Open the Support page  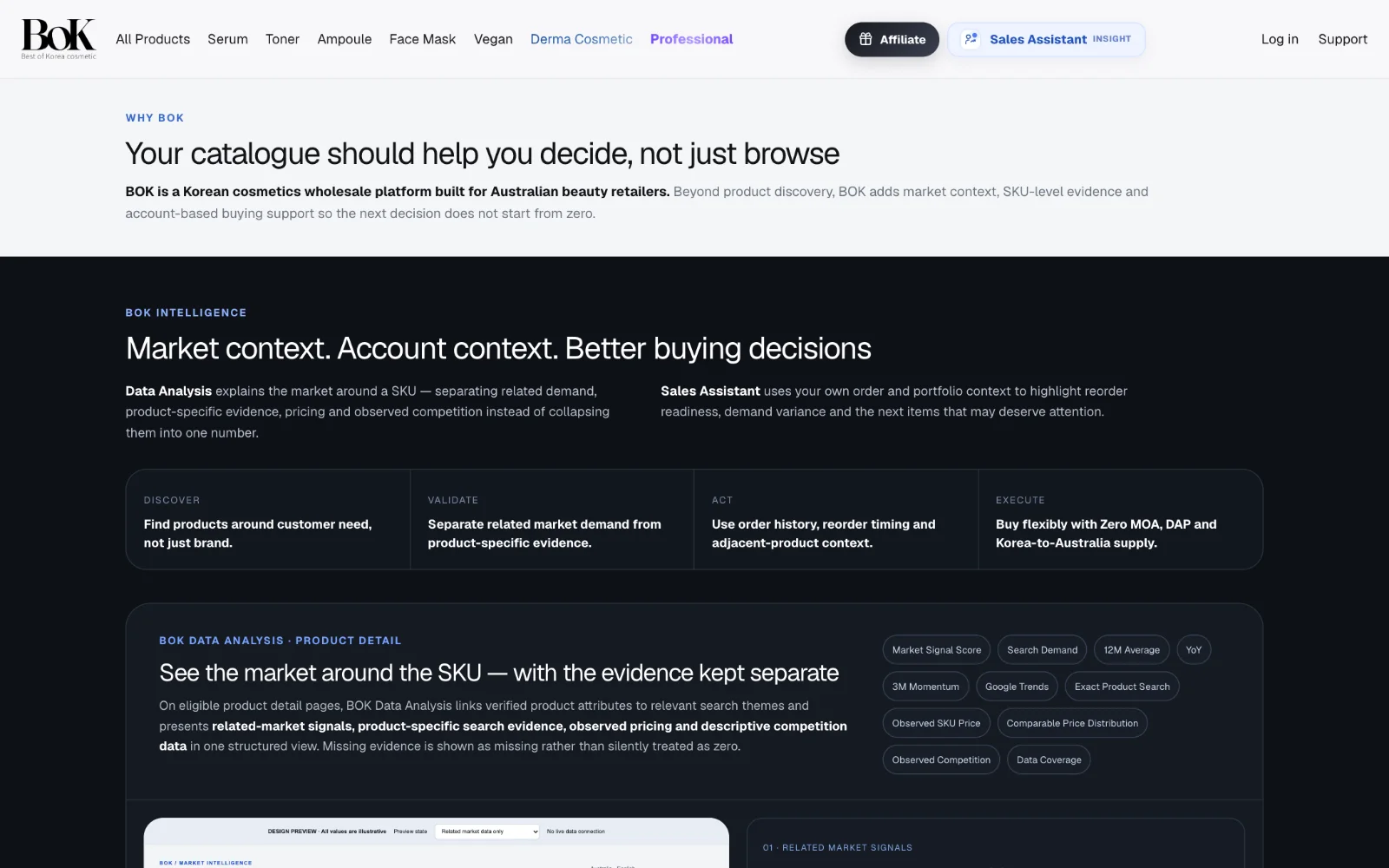pyautogui.click(x=1342, y=39)
